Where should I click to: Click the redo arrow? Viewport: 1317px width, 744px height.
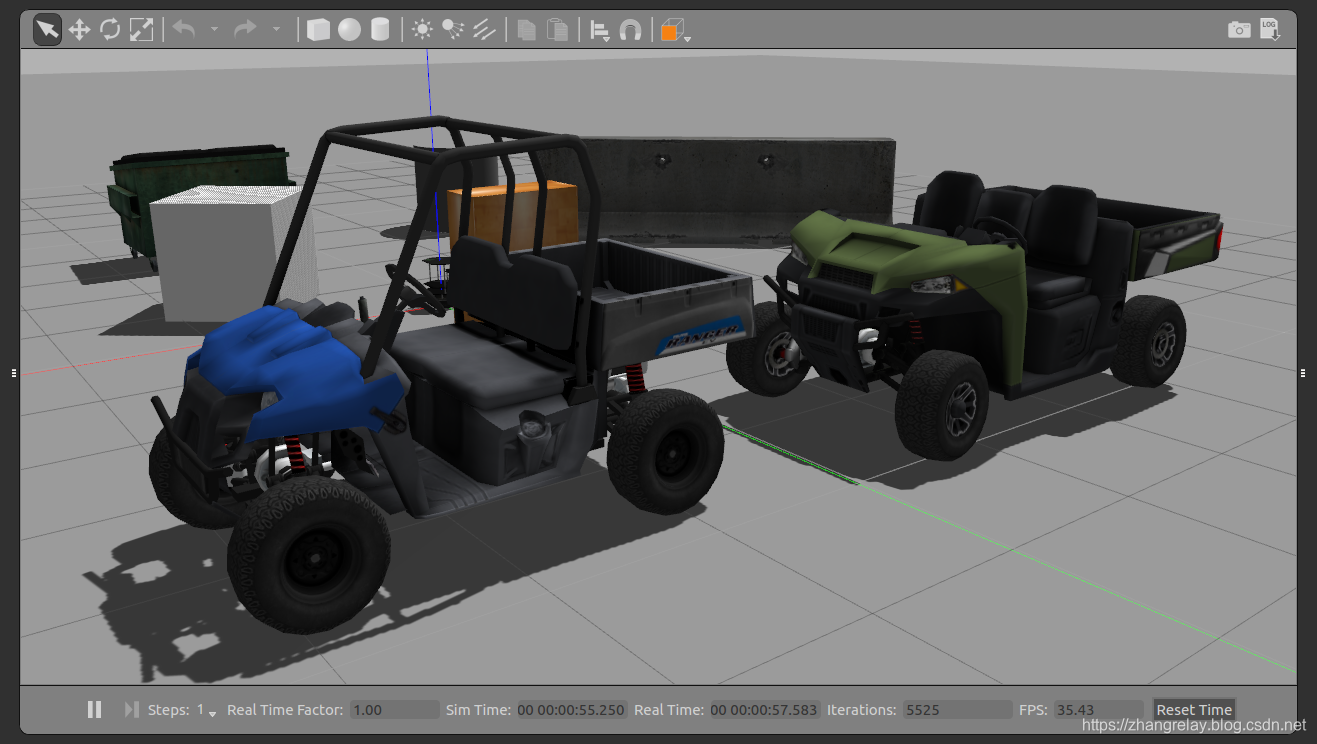245,29
